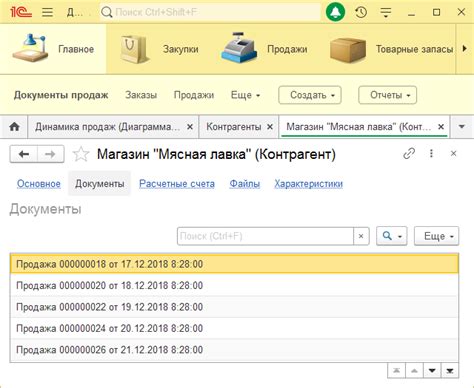This screenshot has height=388, width=474.
Task: Open notifications bell icon
Action: [x=335, y=12]
